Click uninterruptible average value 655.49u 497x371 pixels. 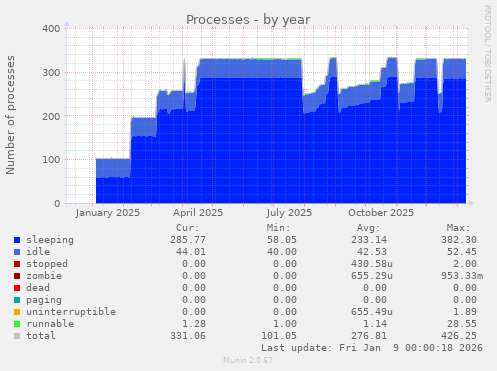pyautogui.click(x=372, y=312)
